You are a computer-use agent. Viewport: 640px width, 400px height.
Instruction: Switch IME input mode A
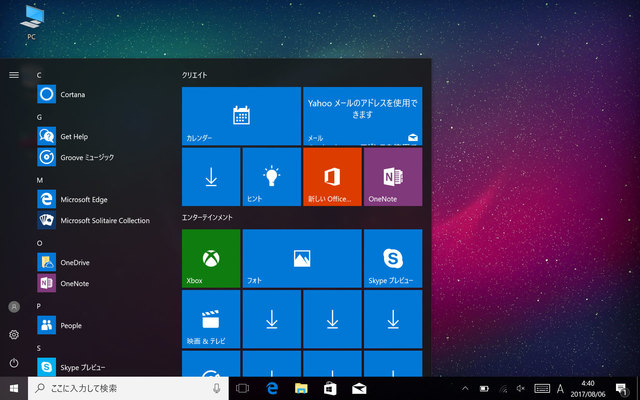click(560, 389)
